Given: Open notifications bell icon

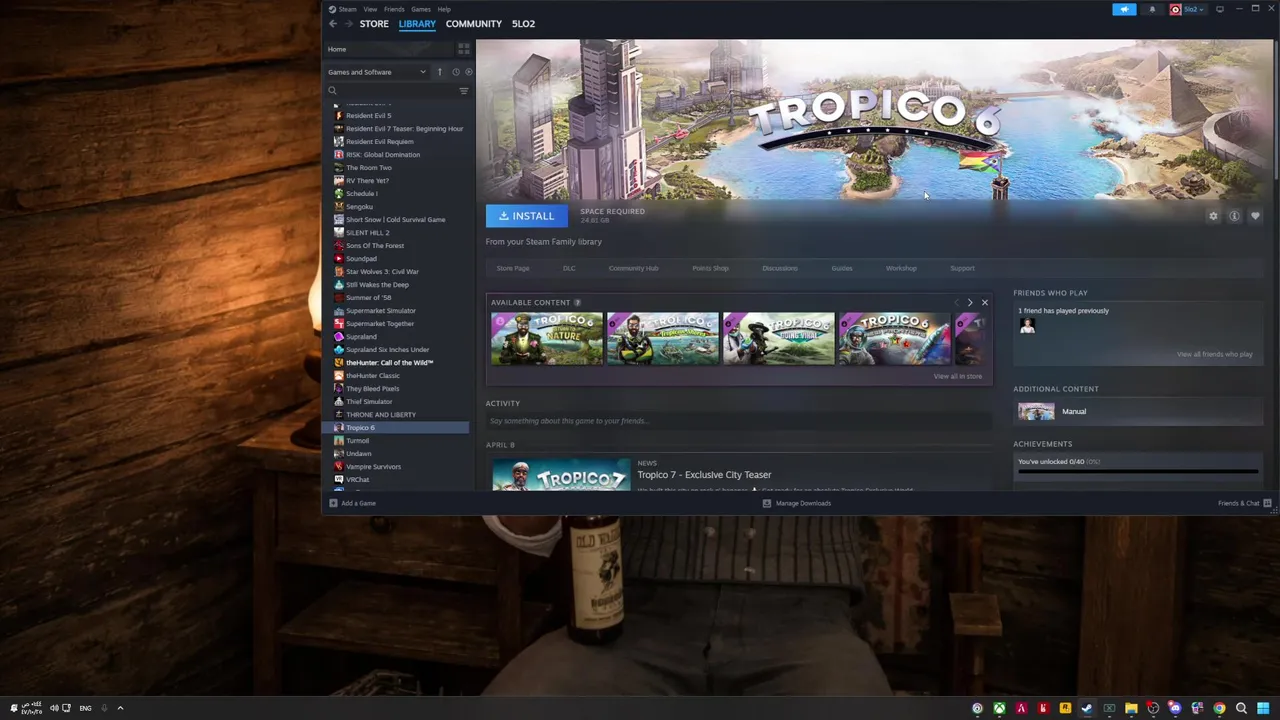Looking at the screenshot, I should pos(1152,9).
